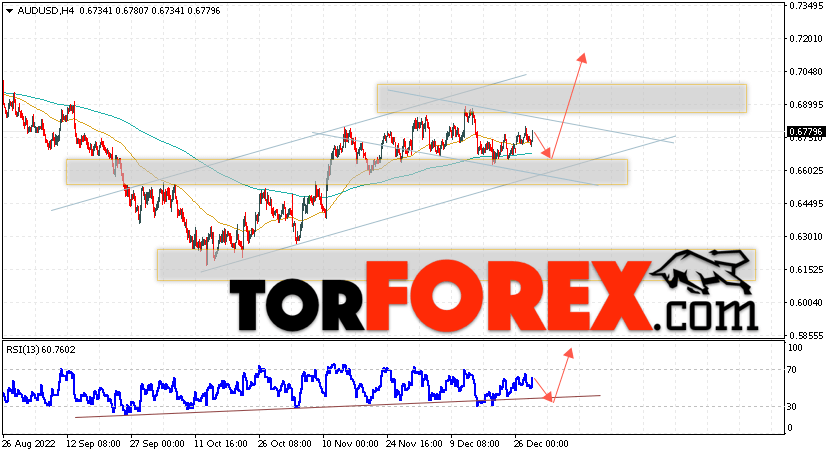Click price scale value 0.73495

(x=806, y=6)
